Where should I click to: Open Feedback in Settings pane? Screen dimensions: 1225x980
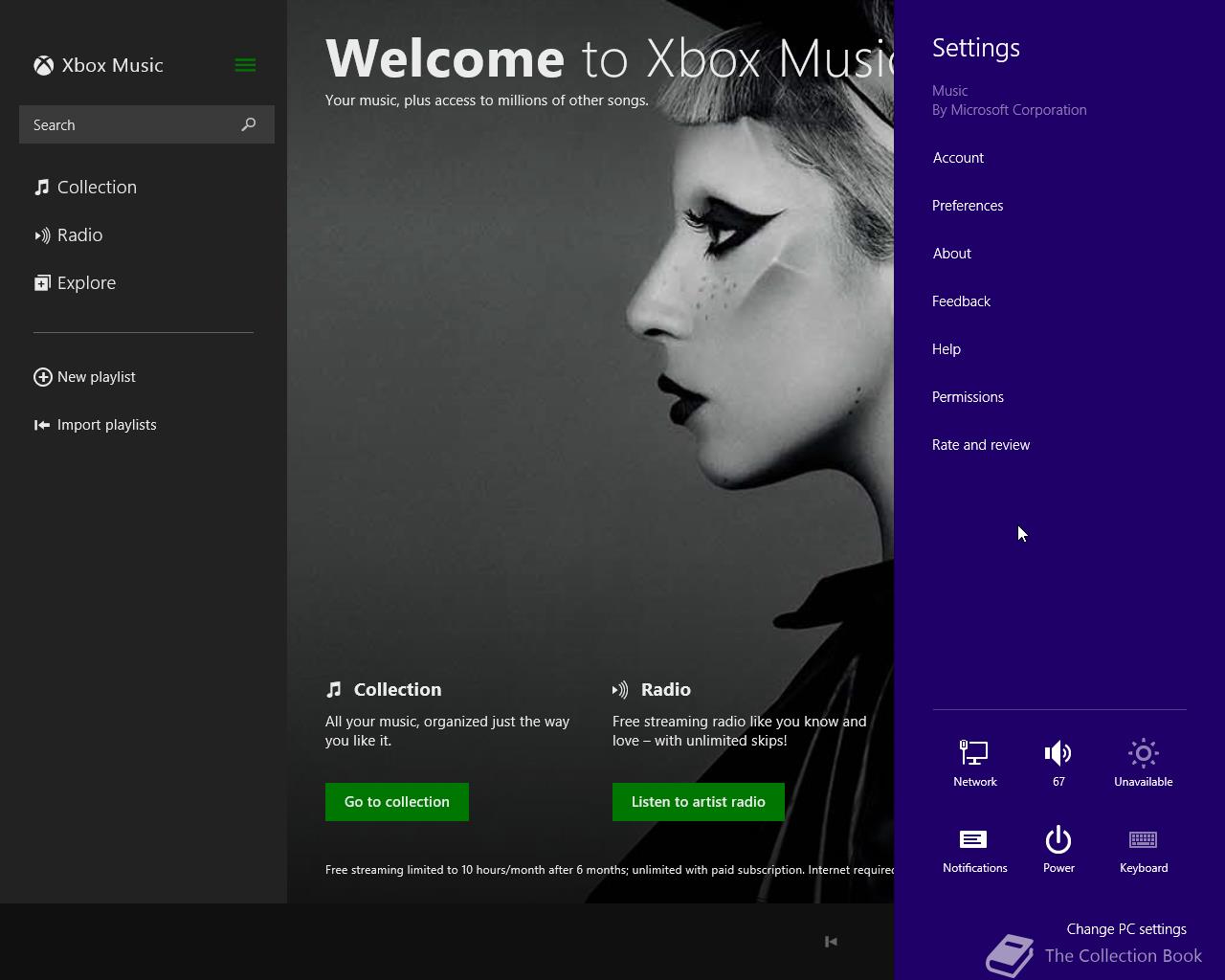(x=961, y=301)
